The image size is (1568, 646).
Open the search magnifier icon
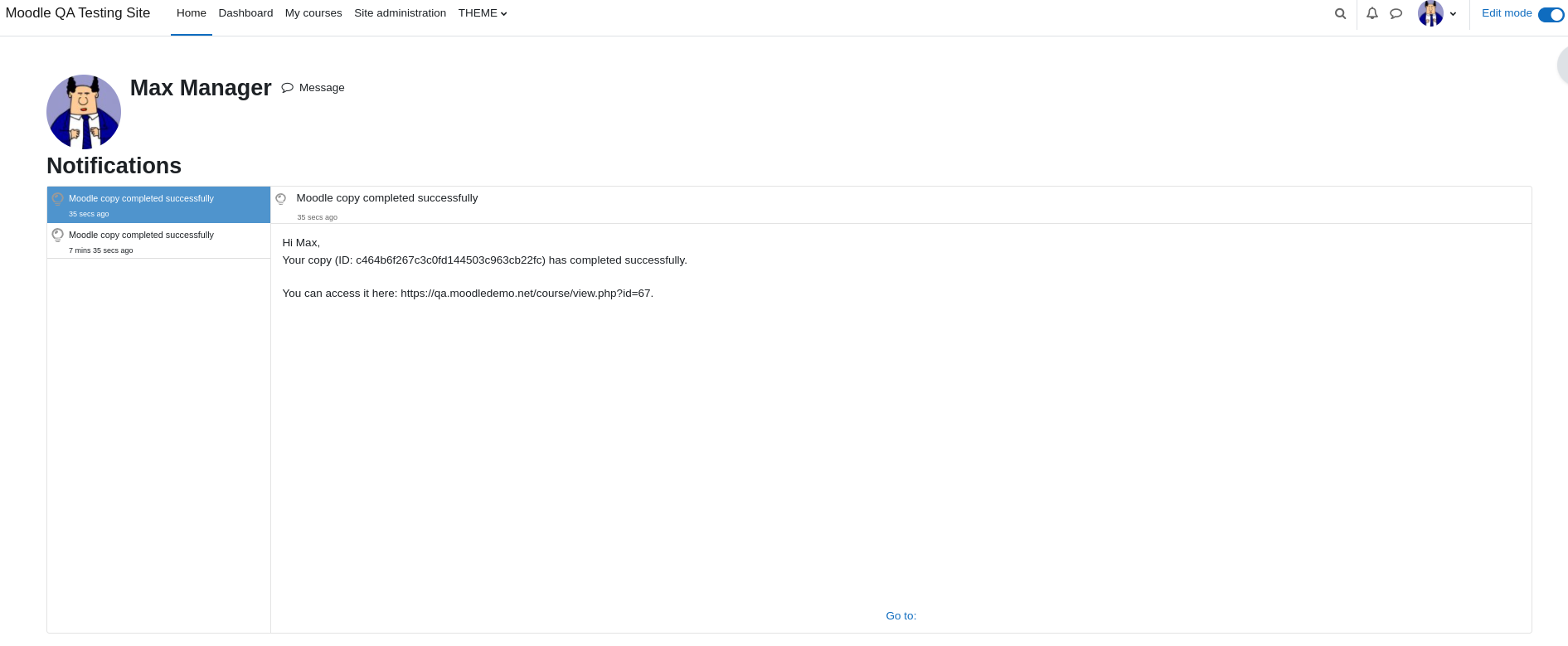(1340, 13)
